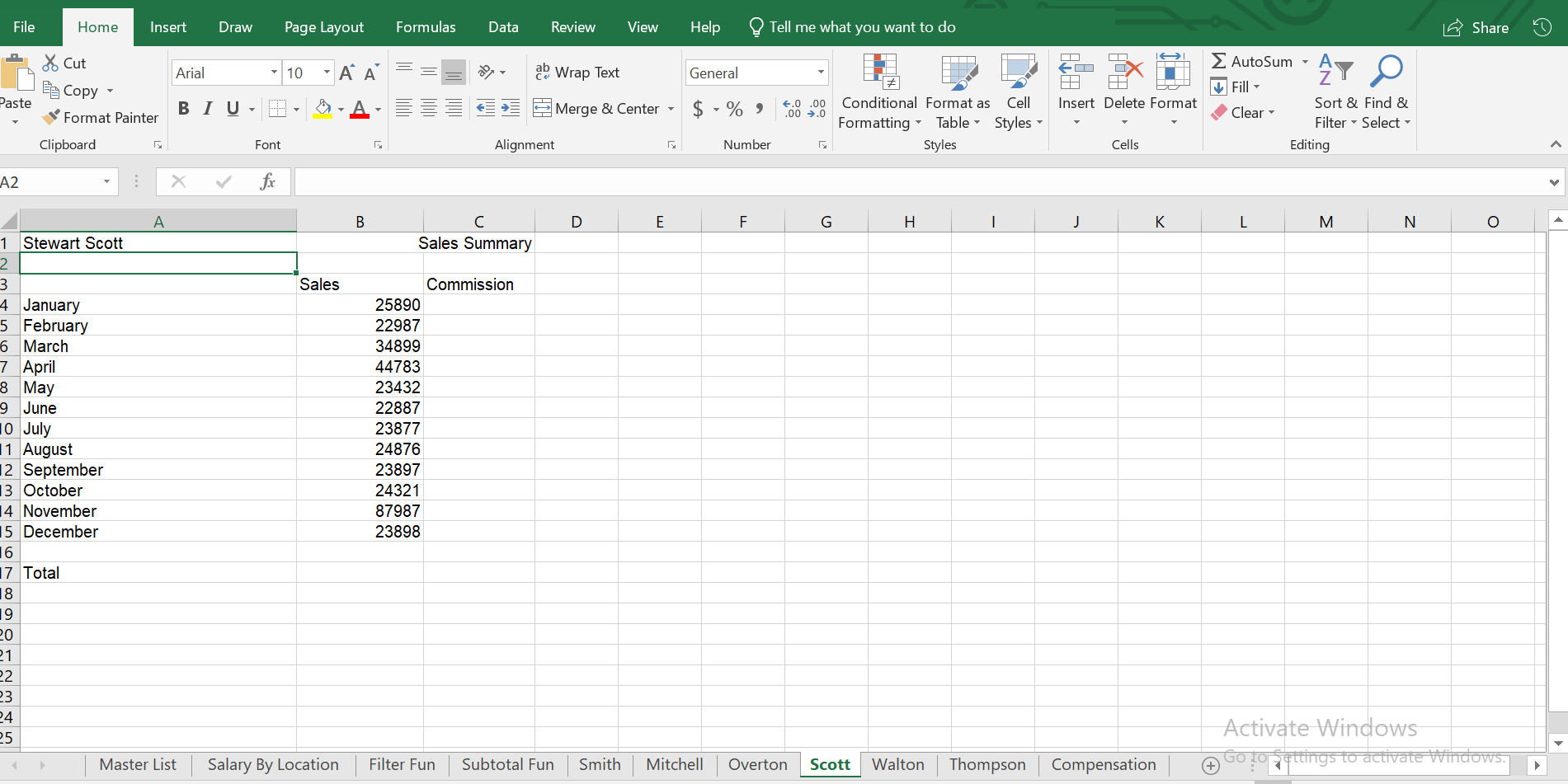
Task: Click the Borders icon
Action: (x=278, y=109)
